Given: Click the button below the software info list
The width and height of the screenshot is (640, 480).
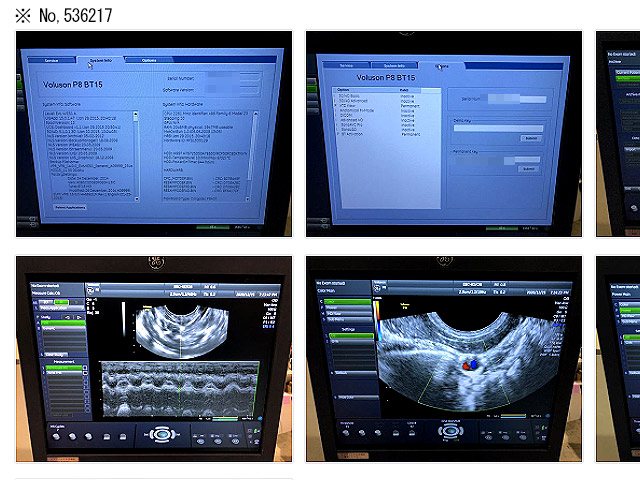Looking at the screenshot, I should tap(70, 207).
